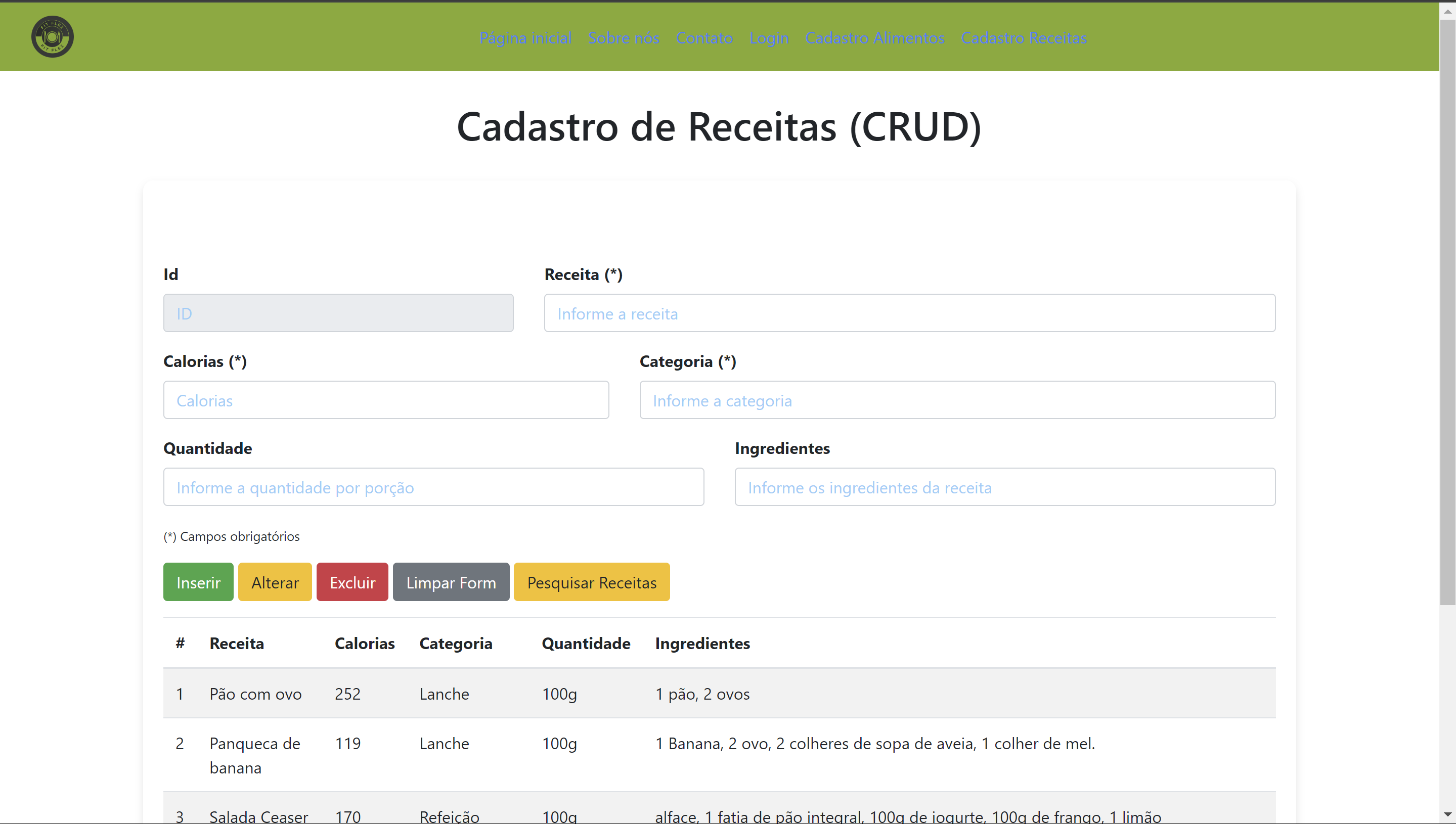Click the scrollbar down arrow
The width and height of the screenshot is (1456, 824).
coord(1448,815)
